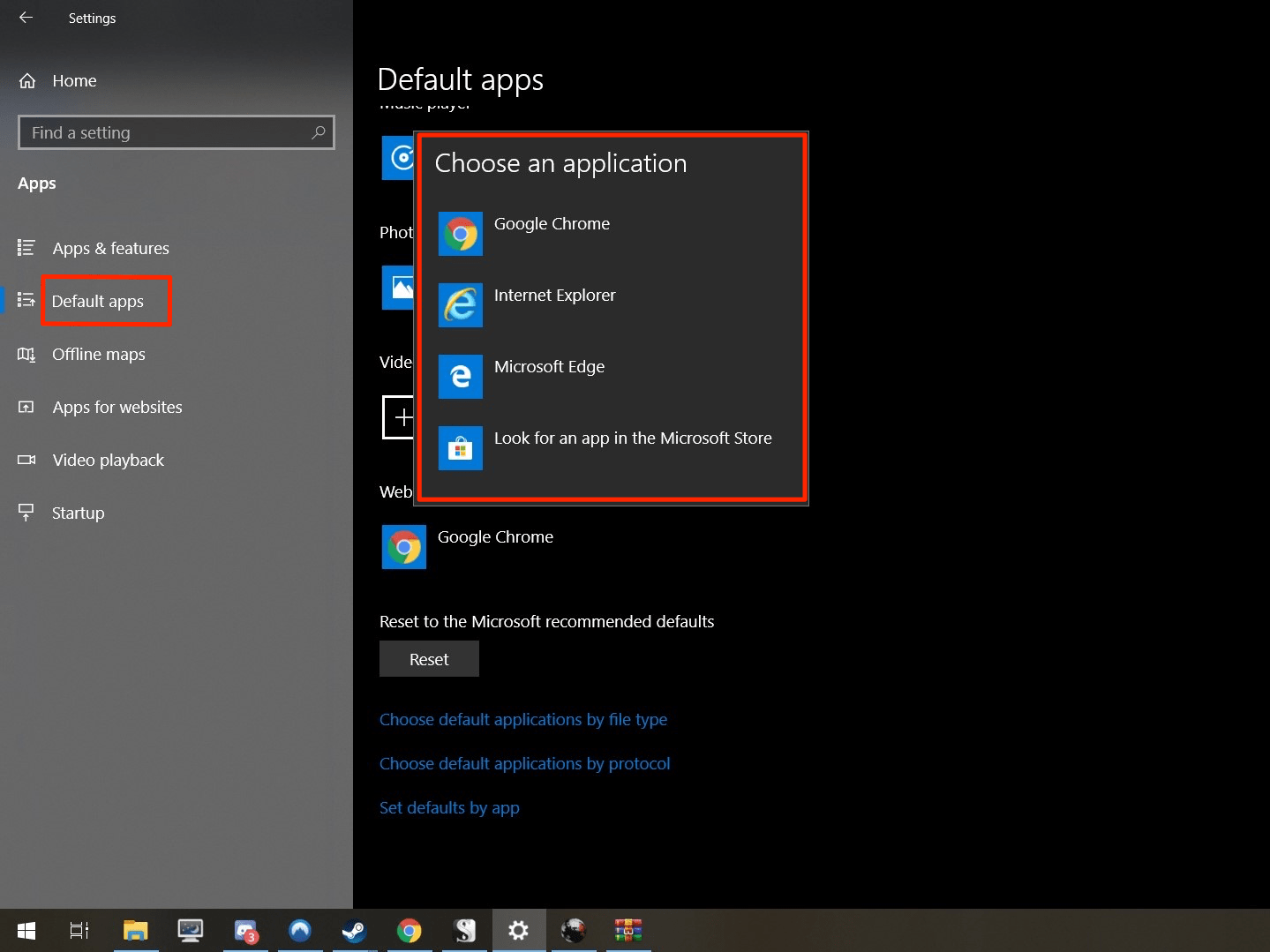Pick Microsoft Edge icon in popup
The image size is (1270, 952).
(x=460, y=377)
